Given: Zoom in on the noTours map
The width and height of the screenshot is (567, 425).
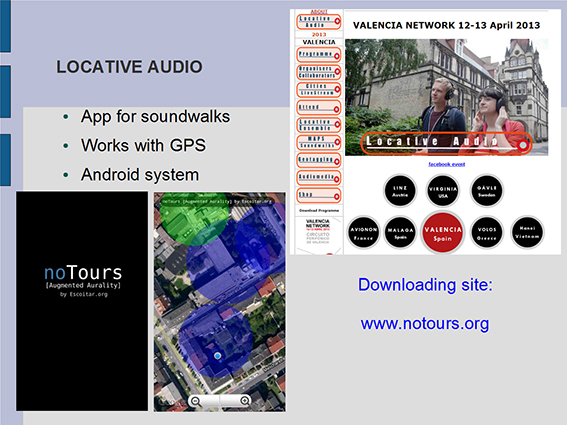Looking at the screenshot, I should 244,400.
